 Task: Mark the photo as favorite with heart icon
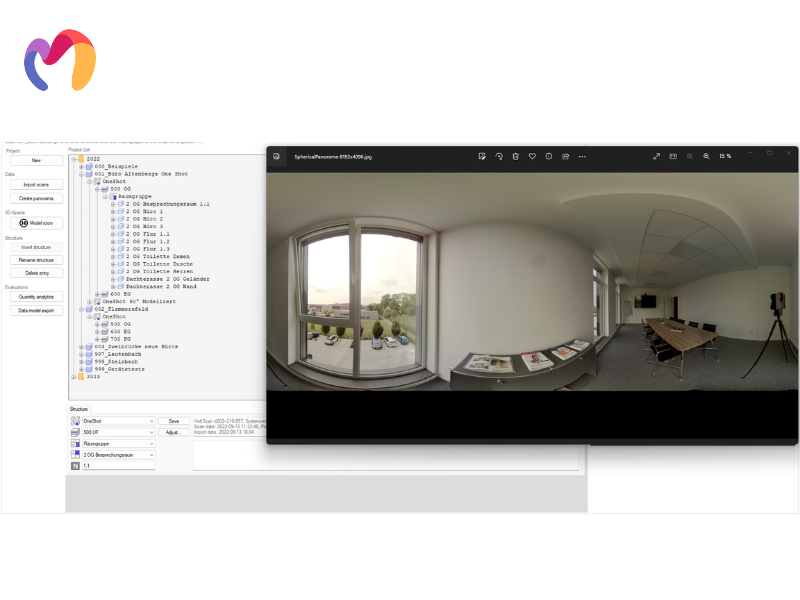pos(532,156)
